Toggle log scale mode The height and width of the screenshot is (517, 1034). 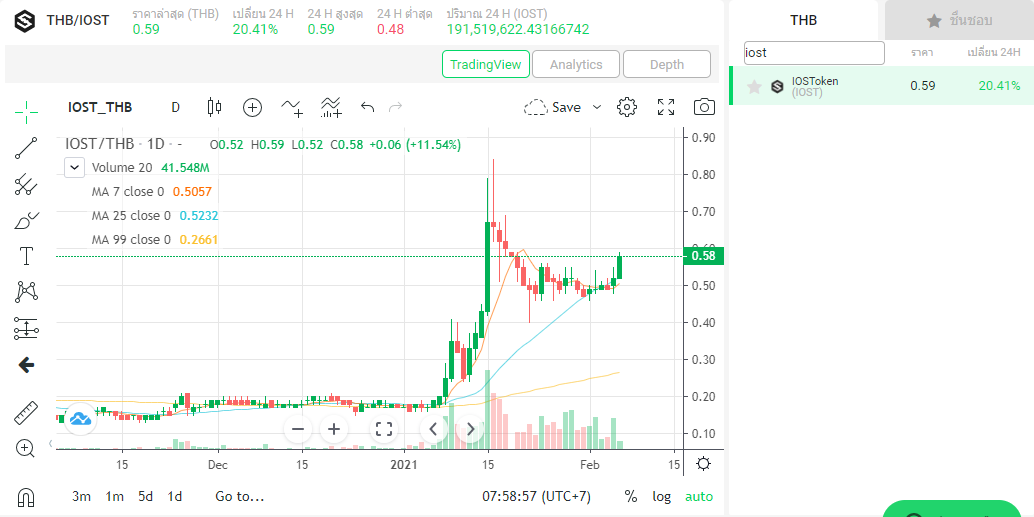coord(661,497)
